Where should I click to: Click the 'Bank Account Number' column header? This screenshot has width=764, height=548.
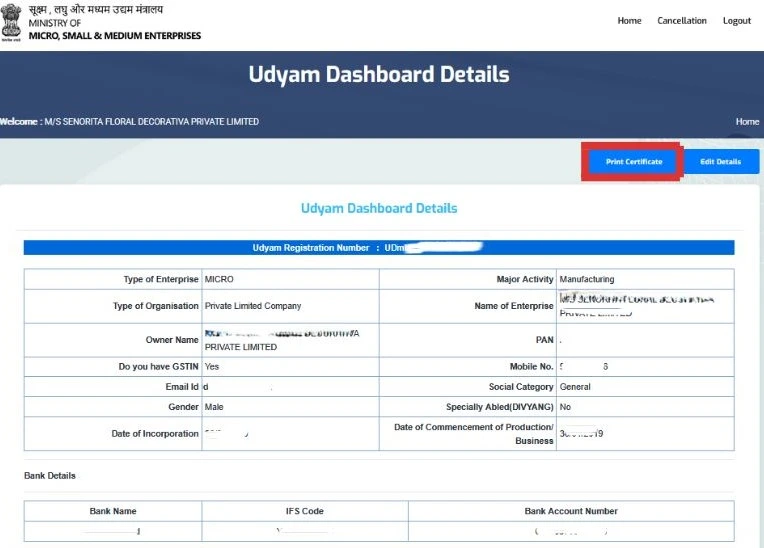coord(571,511)
